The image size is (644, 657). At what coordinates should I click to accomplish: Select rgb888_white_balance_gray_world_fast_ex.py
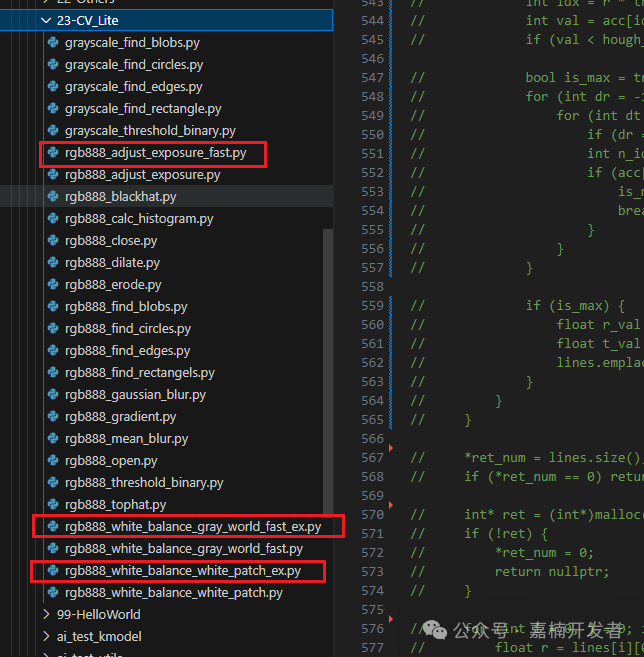192,527
